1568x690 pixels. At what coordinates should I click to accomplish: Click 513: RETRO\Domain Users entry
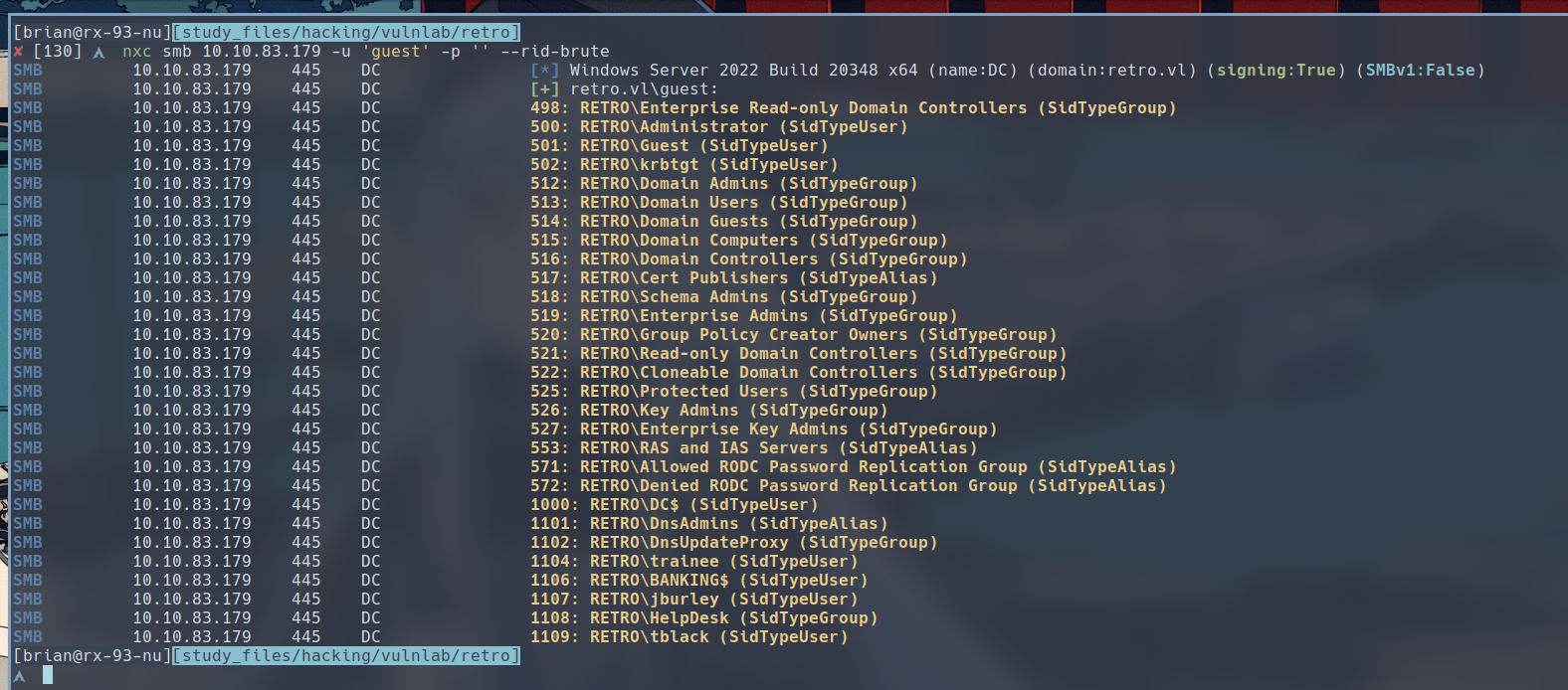[719, 203]
